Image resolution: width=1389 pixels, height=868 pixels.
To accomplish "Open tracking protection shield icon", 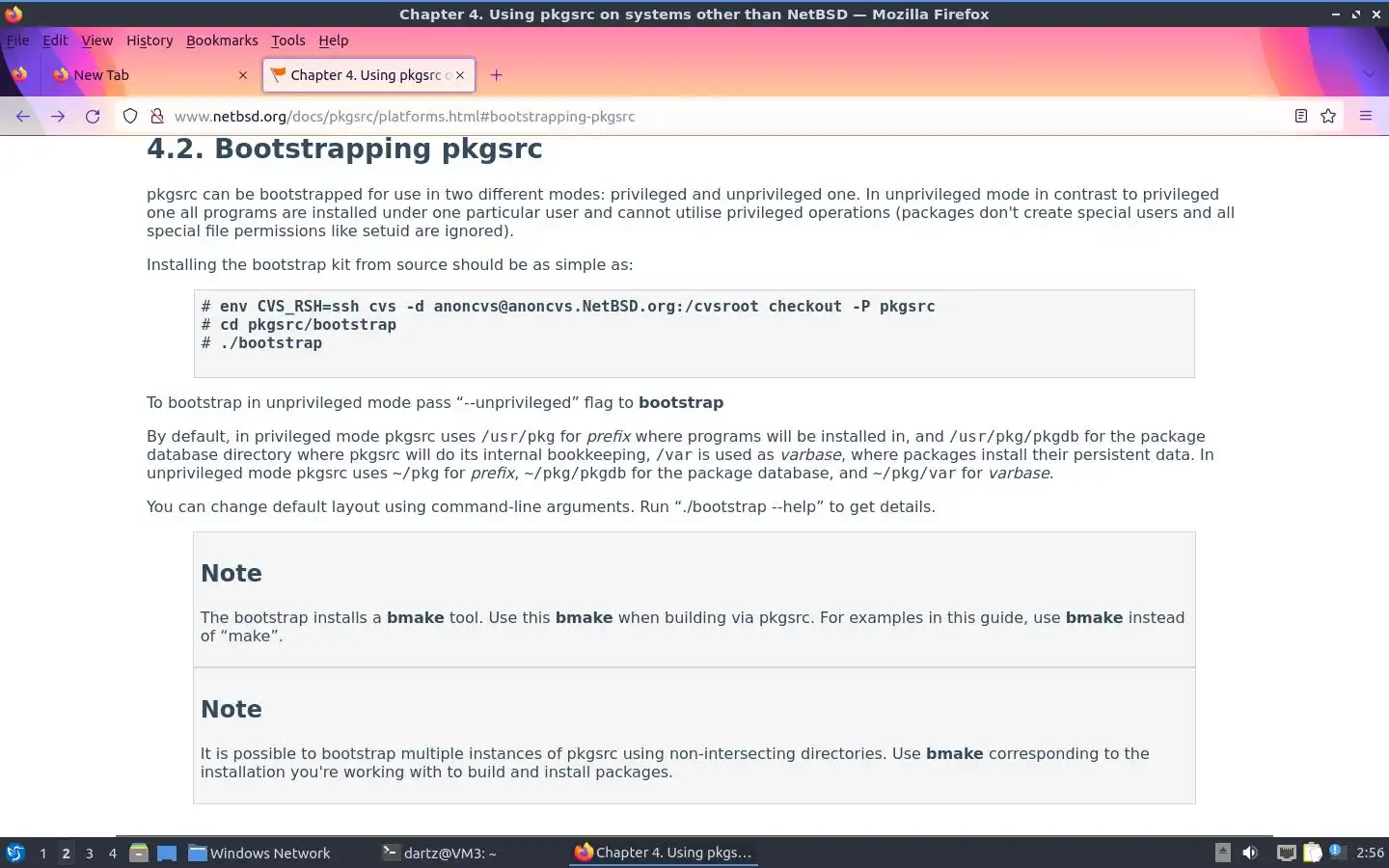I will 130,116.
